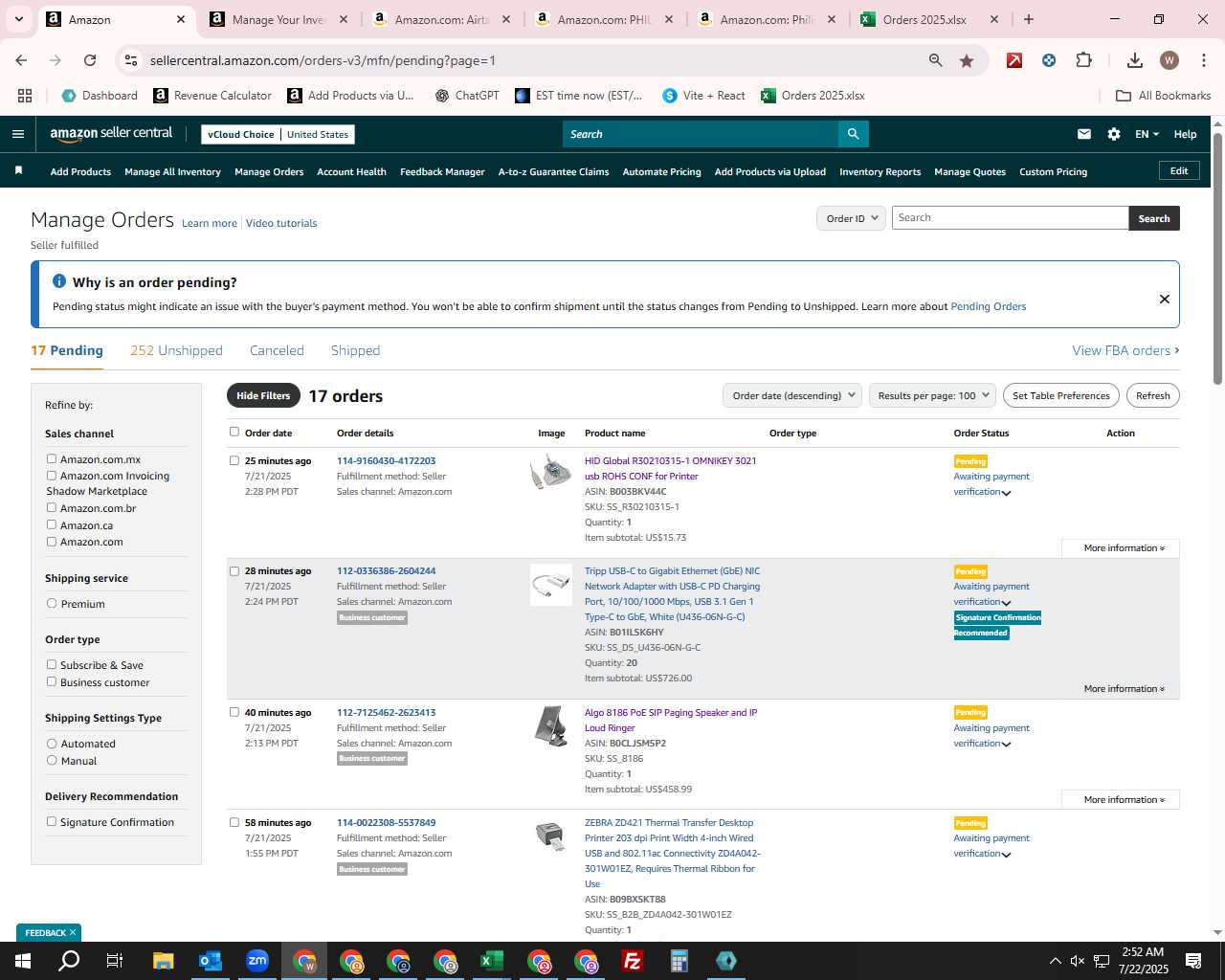The image size is (1225, 980).
Task: Bookmark the page with the star icon
Action: click(x=967, y=60)
